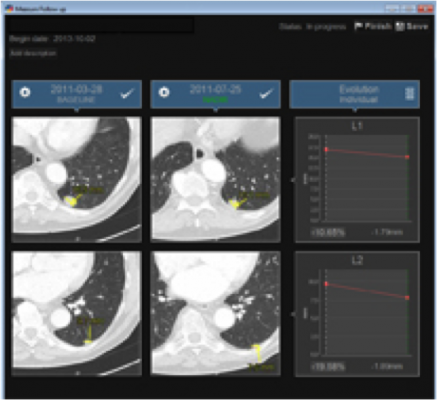Click the application logo in title bar

9,8
